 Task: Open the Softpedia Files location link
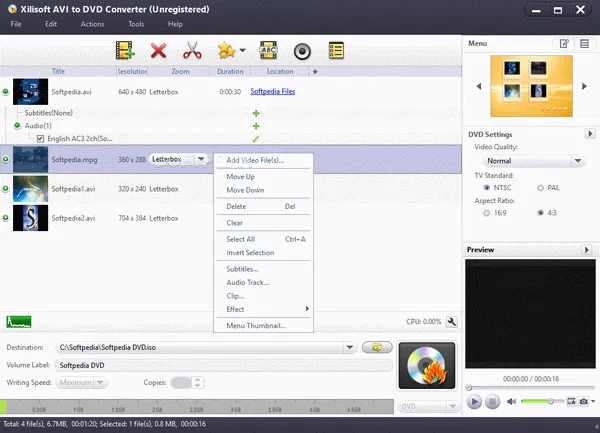[272, 91]
